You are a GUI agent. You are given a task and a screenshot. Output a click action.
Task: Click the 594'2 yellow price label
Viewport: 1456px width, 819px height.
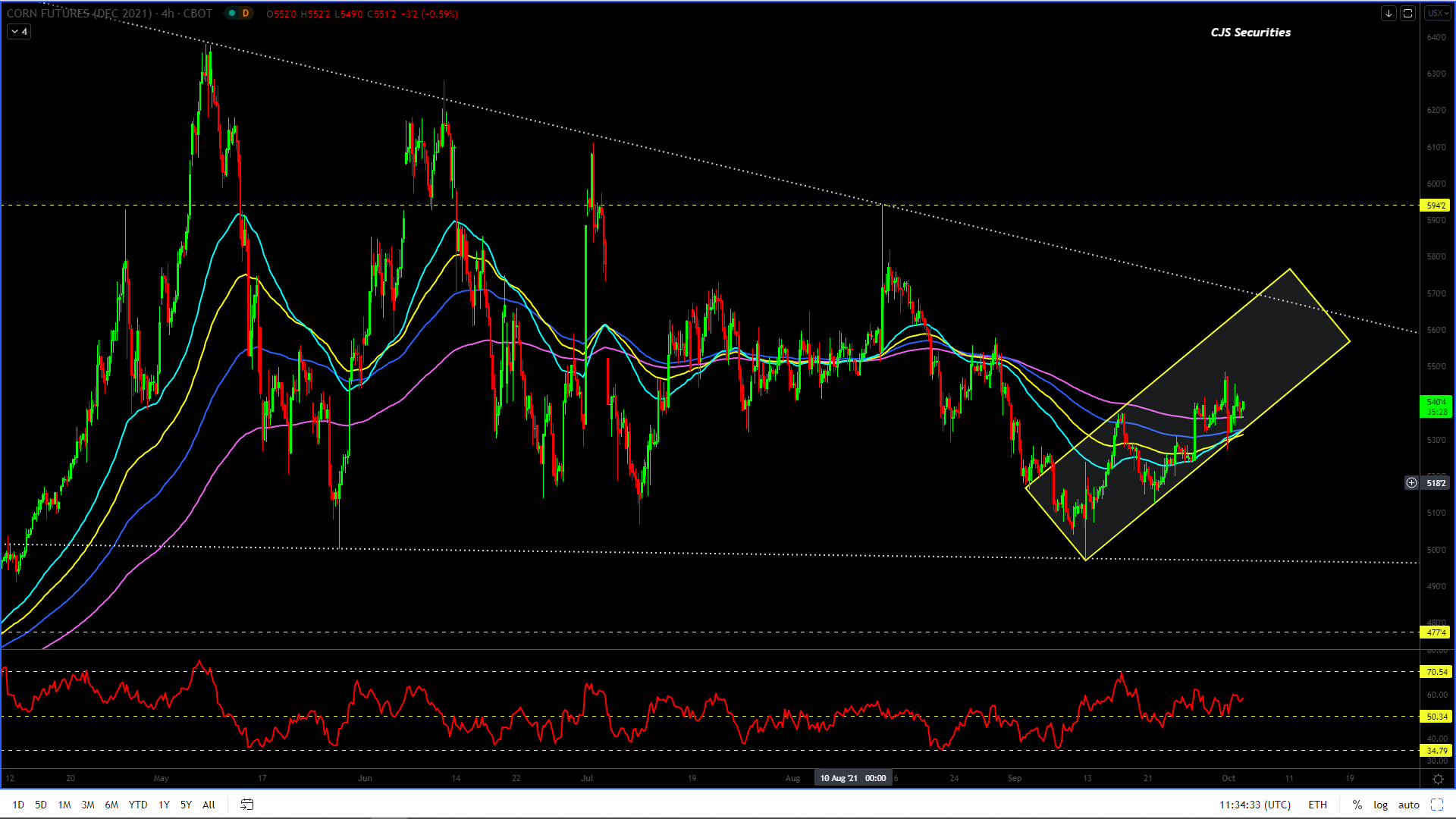pyautogui.click(x=1435, y=206)
